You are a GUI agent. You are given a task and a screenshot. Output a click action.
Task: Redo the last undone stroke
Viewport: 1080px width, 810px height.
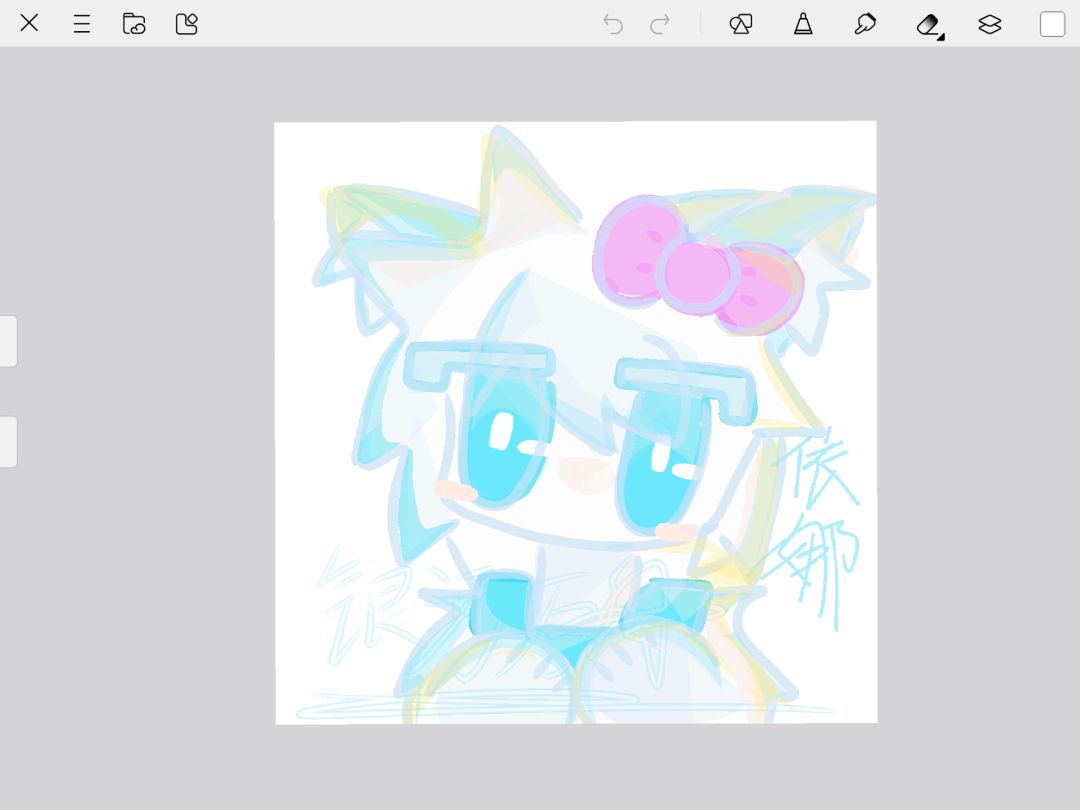coord(660,24)
